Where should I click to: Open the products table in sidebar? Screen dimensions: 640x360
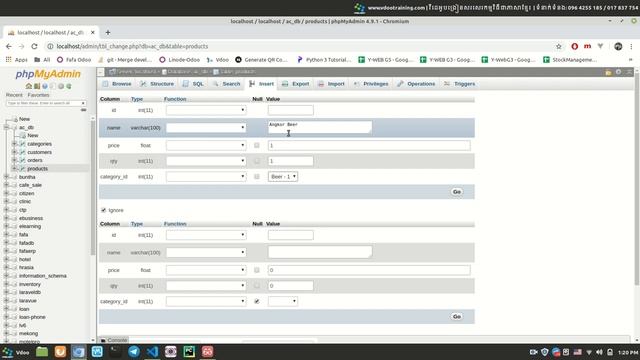click(x=38, y=169)
